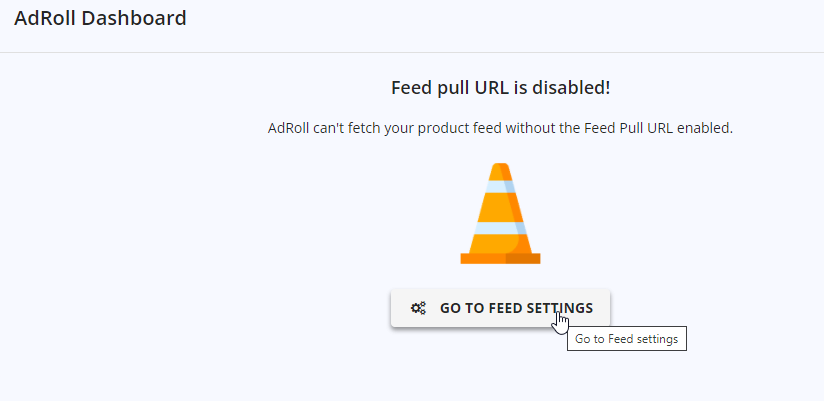Click the upper white stripe of the cone
Screen dimensions: 824x401
500,186
